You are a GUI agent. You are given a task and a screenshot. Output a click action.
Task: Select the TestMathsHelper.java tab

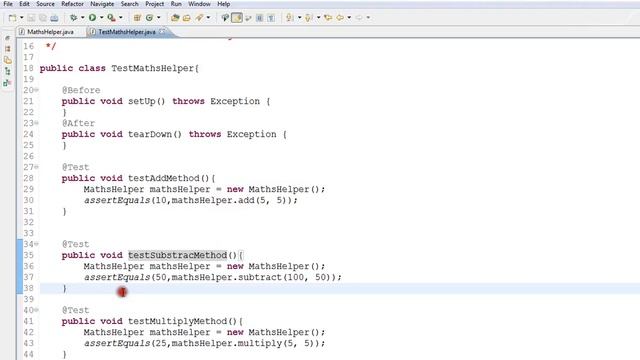[x=127, y=32]
